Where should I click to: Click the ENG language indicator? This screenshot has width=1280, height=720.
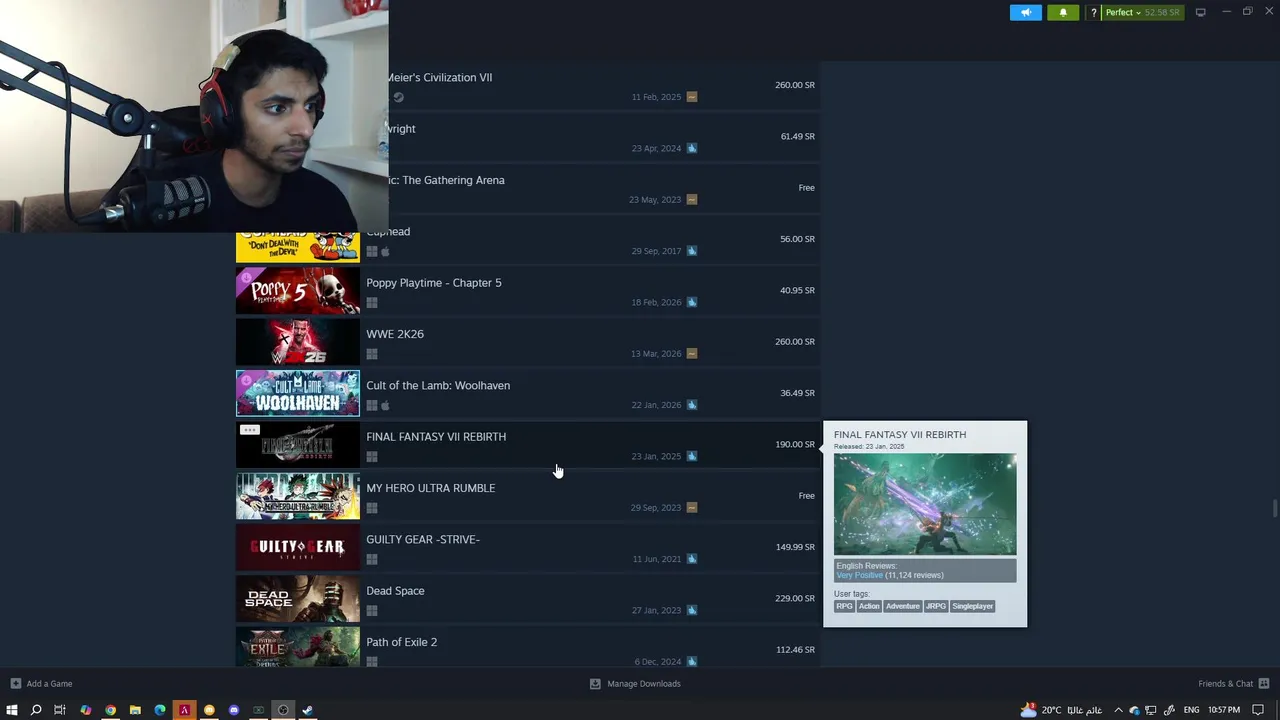1191,710
